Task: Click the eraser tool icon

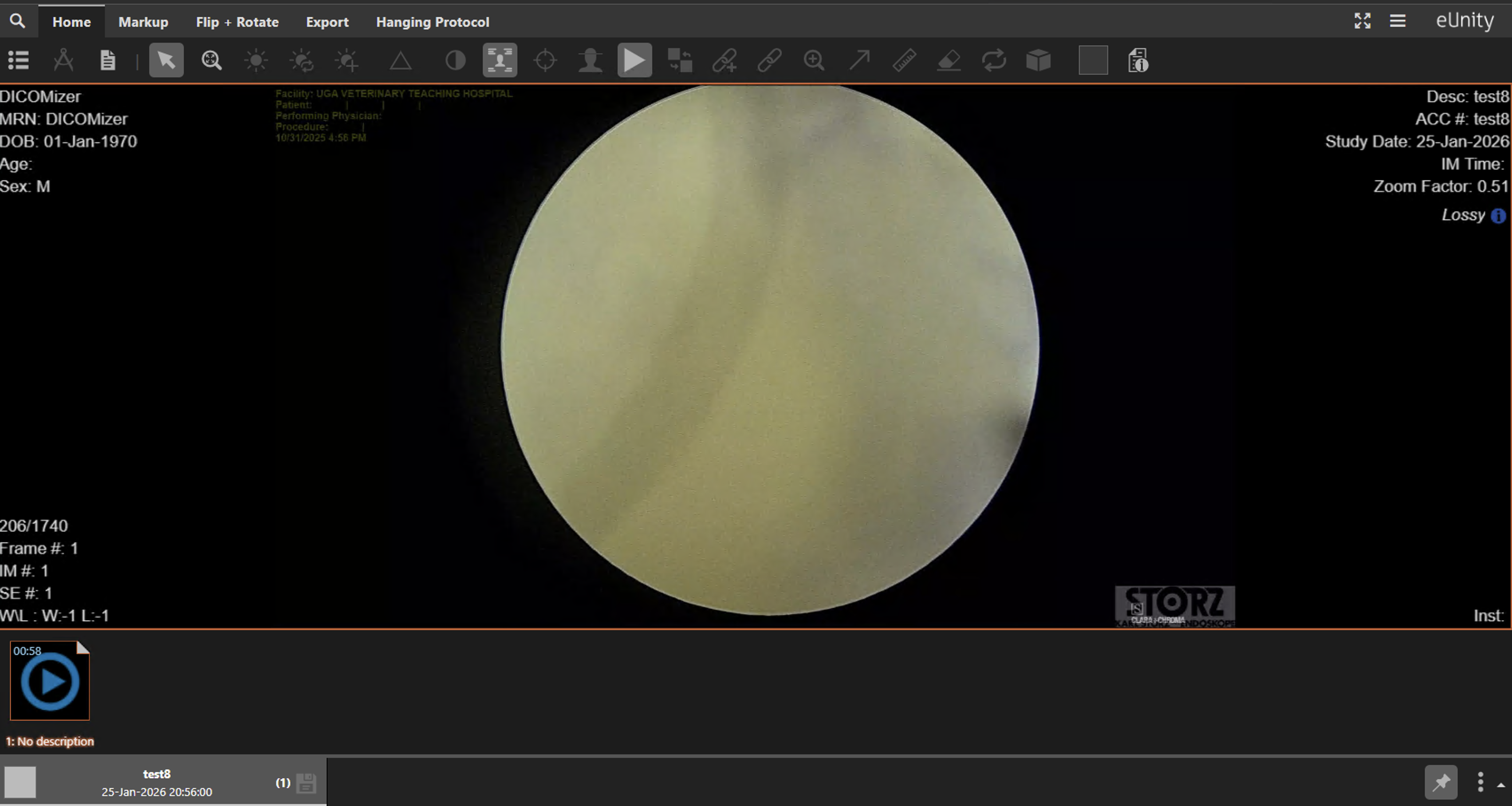Action: point(949,60)
